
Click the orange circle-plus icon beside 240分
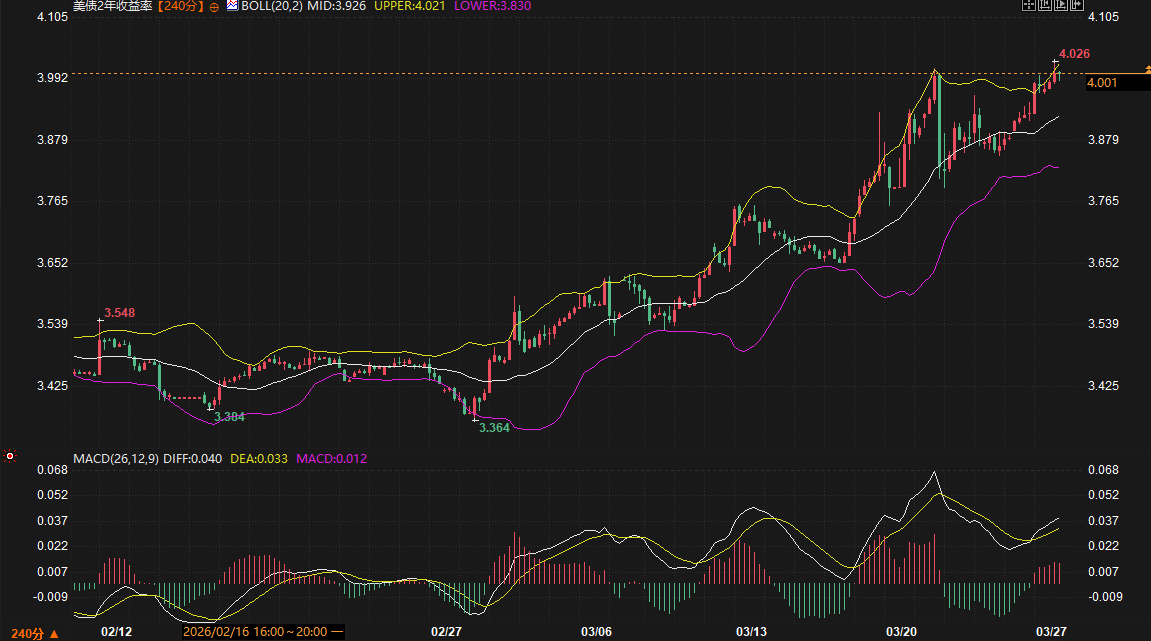coord(214,6)
